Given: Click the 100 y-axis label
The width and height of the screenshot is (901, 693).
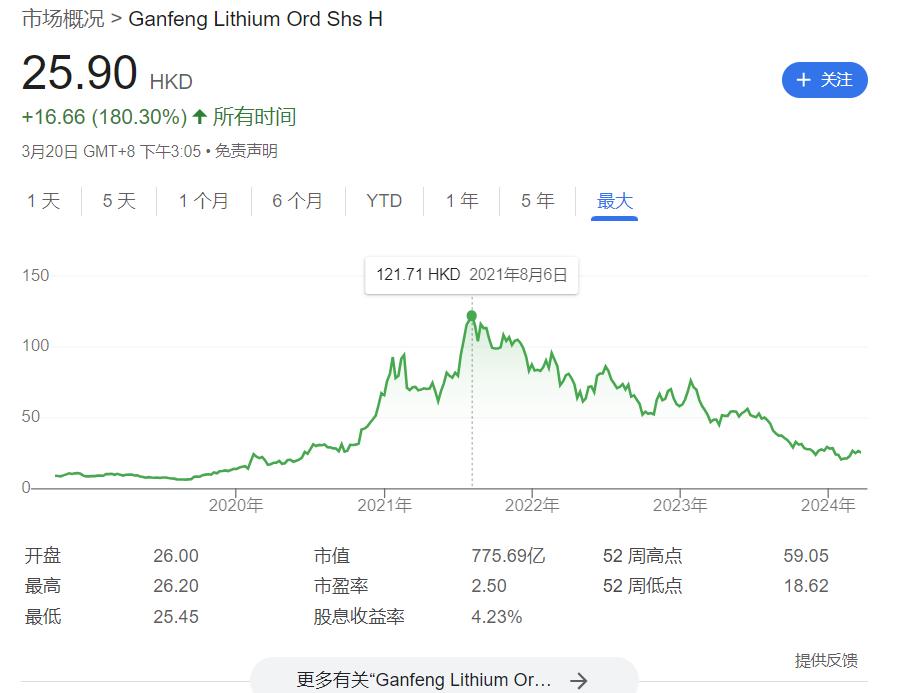Looking at the screenshot, I should 36,346.
